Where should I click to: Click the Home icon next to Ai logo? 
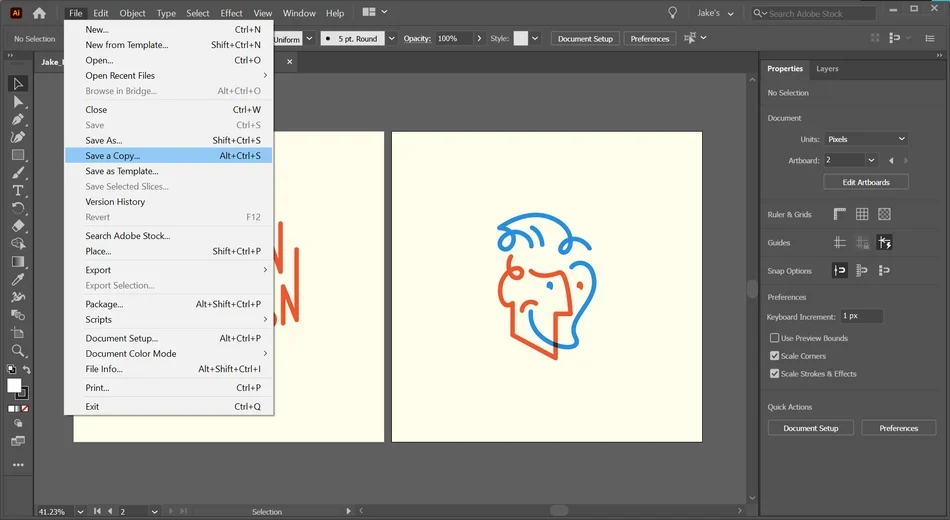(39, 13)
